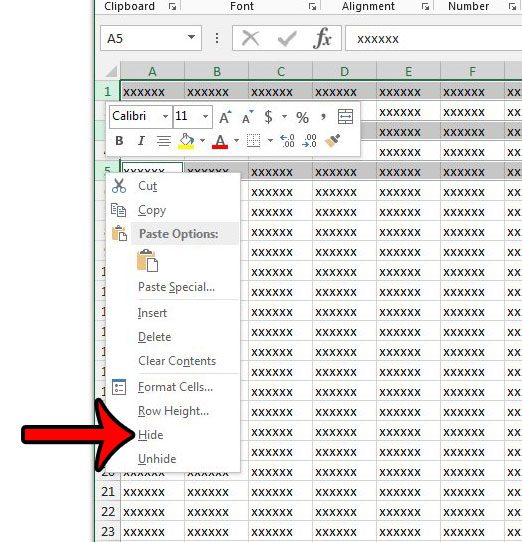Select Copy from the context menu
The width and height of the screenshot is (522, 542).
click(173, 210)
